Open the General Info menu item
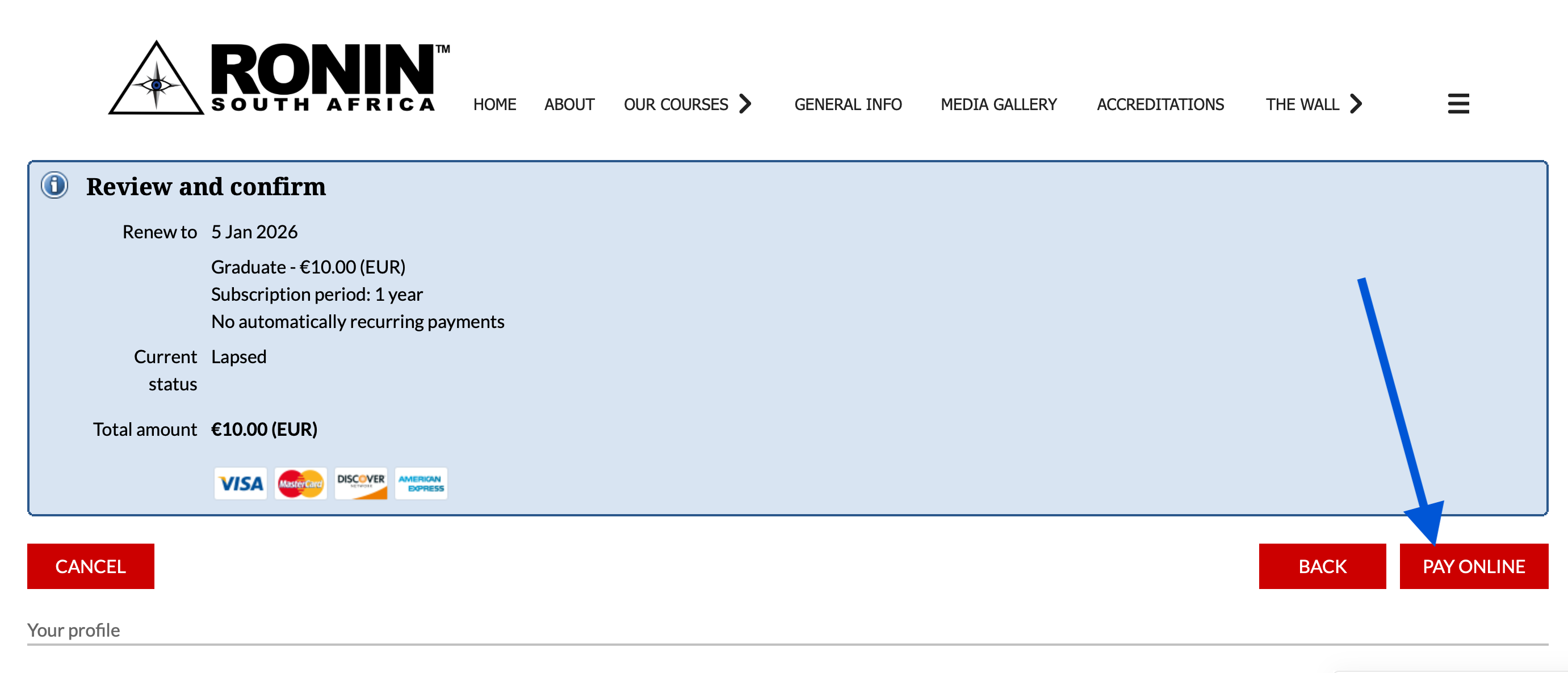The image size is (1568, 673). 848,104
